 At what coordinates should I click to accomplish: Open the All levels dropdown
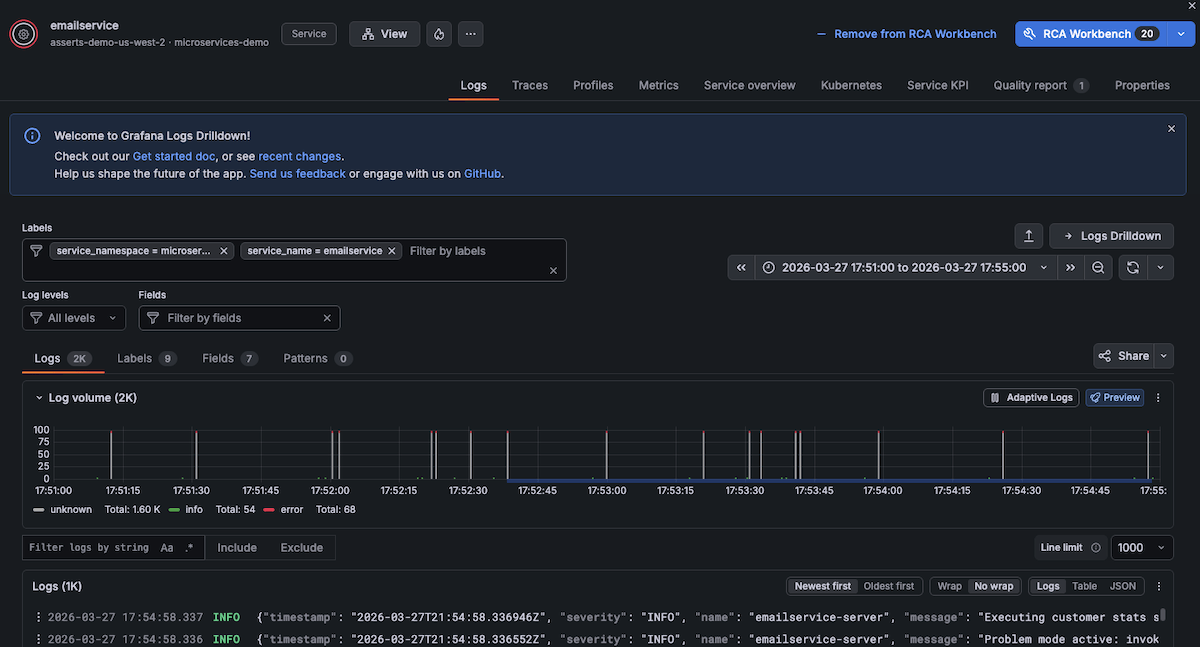click(x=74, y=318)
